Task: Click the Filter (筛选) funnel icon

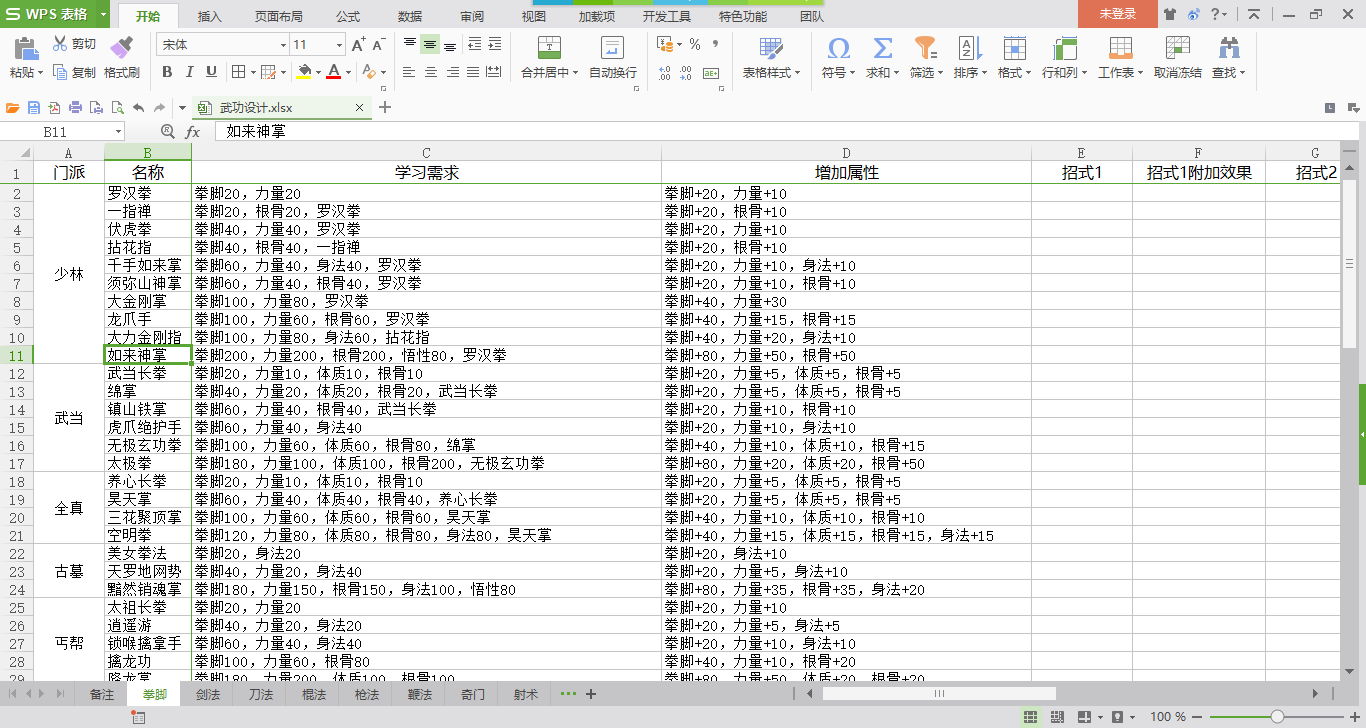Action: click(x=926, y=48)
